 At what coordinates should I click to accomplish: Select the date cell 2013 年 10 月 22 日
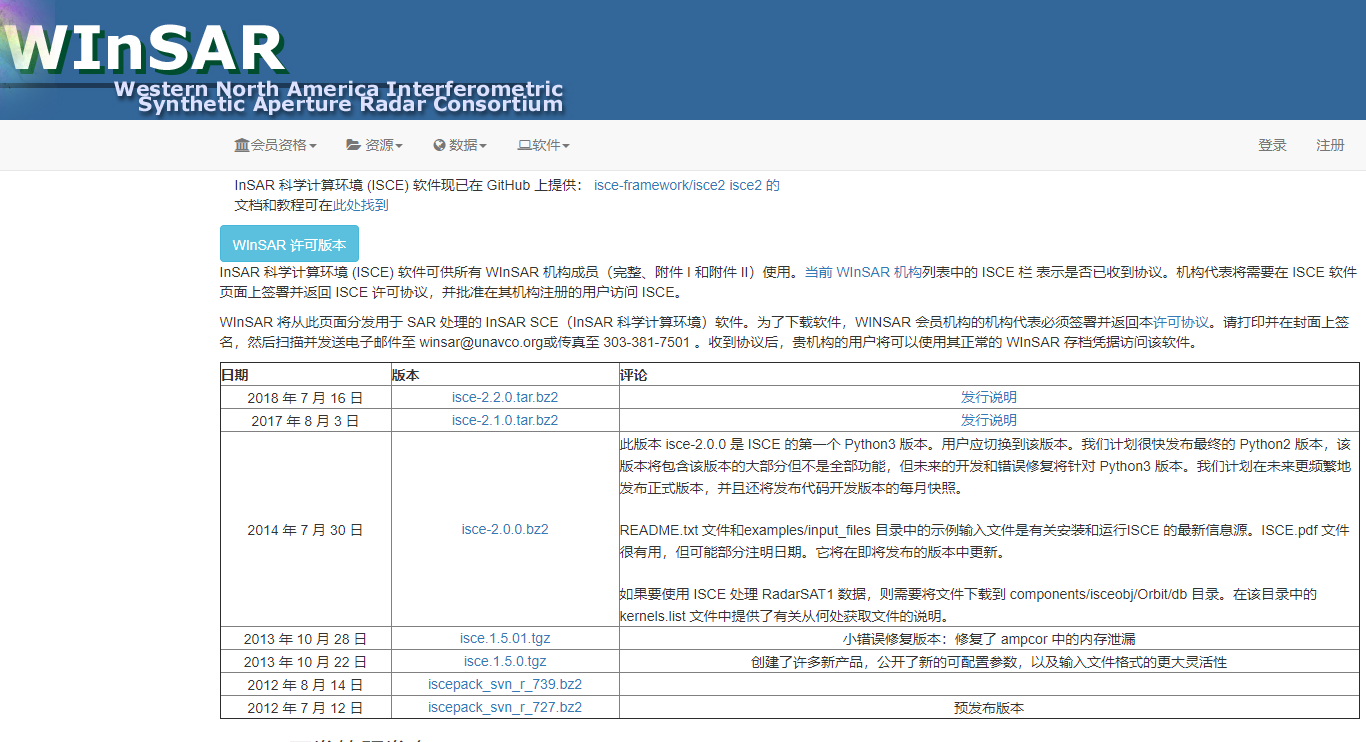[x=305, y=661]
